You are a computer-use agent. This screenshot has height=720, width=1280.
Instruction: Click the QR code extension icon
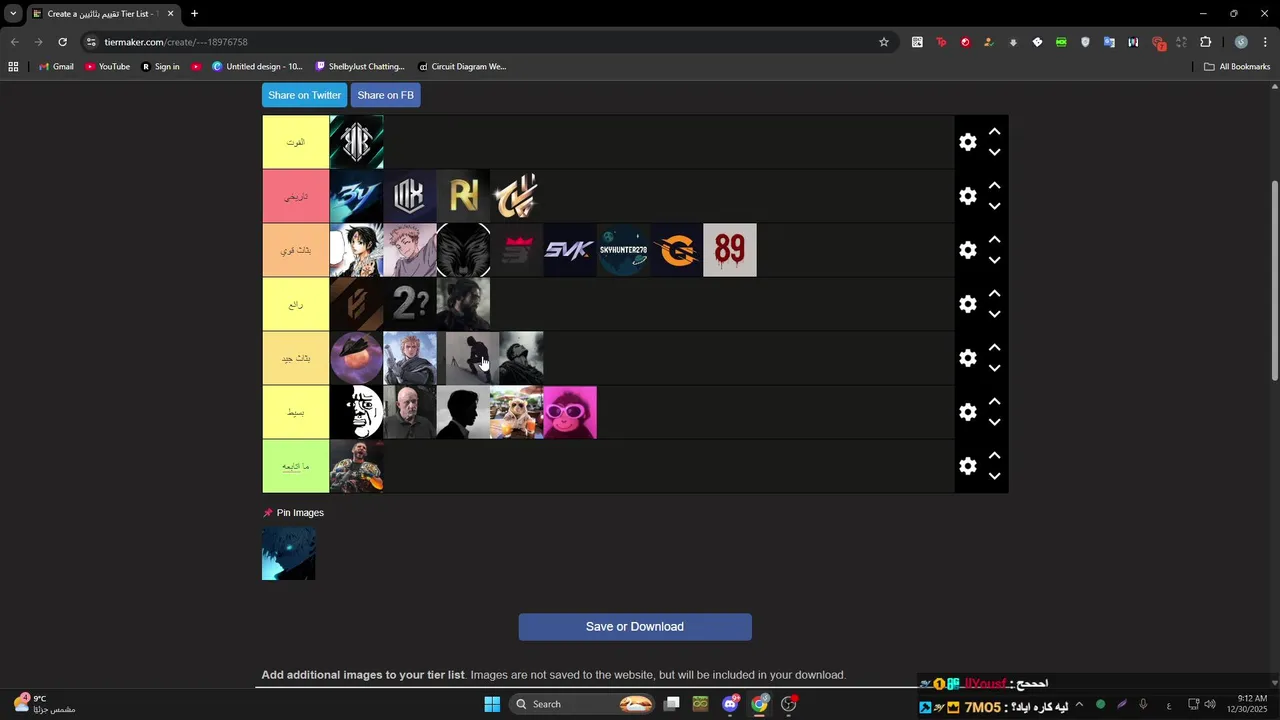click(917, 42)
